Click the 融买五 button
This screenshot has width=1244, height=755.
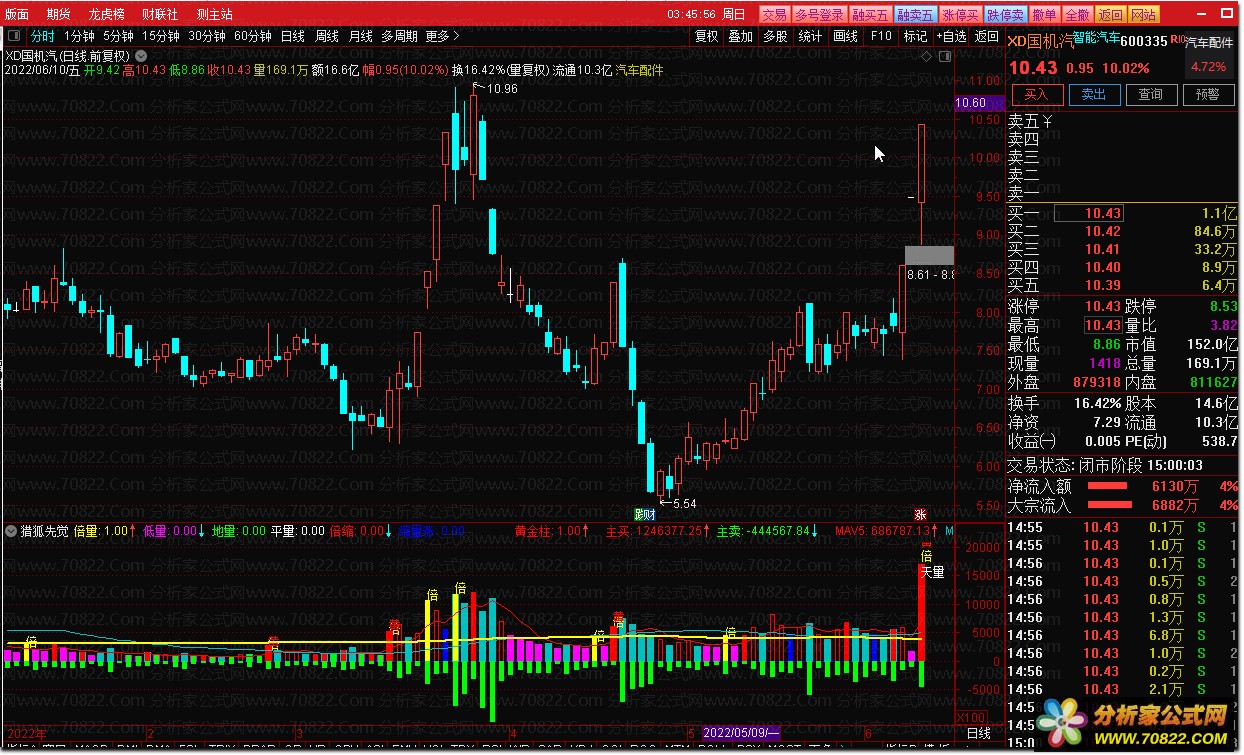[x=870, y=15]
